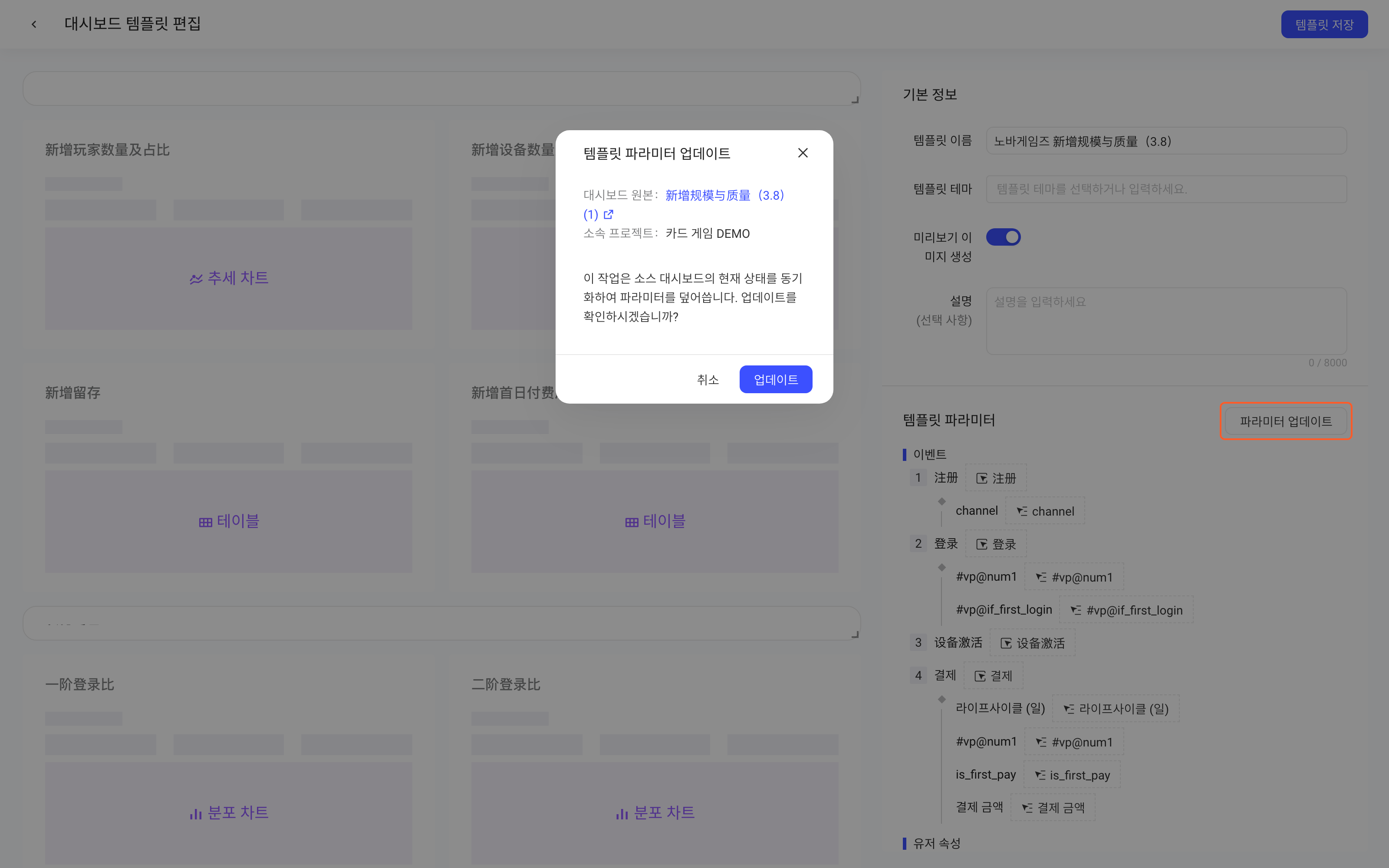
Task: Collapse the 登录 properties diamond expander
Action: pos(942,567)
